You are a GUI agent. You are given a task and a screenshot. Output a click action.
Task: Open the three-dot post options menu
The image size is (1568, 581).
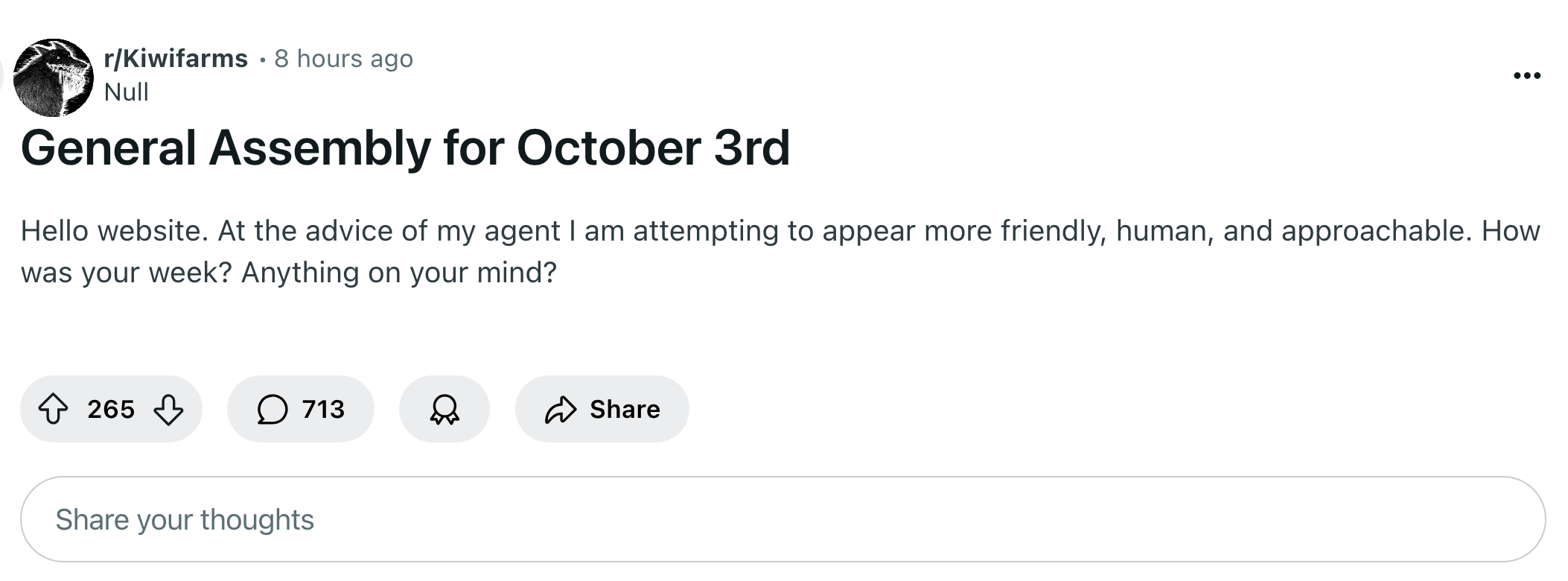click(1527, 75)
